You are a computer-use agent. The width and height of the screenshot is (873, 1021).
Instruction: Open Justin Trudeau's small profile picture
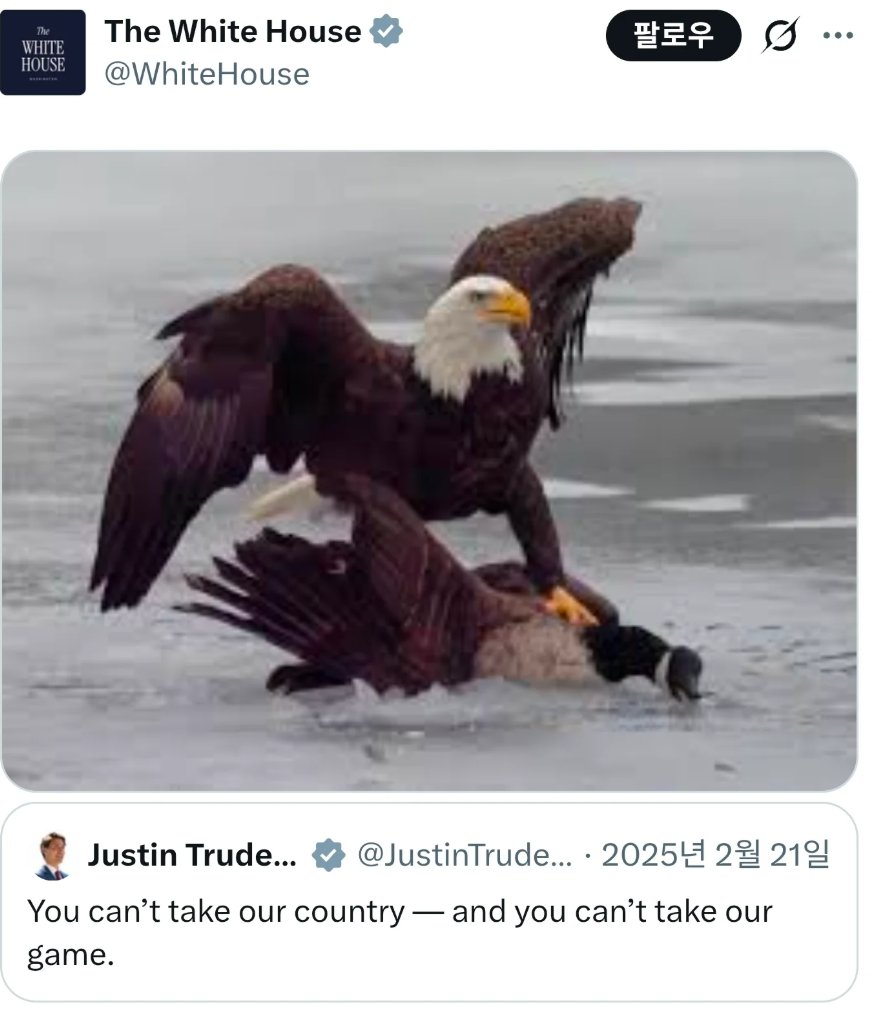[x=52, y=856]
